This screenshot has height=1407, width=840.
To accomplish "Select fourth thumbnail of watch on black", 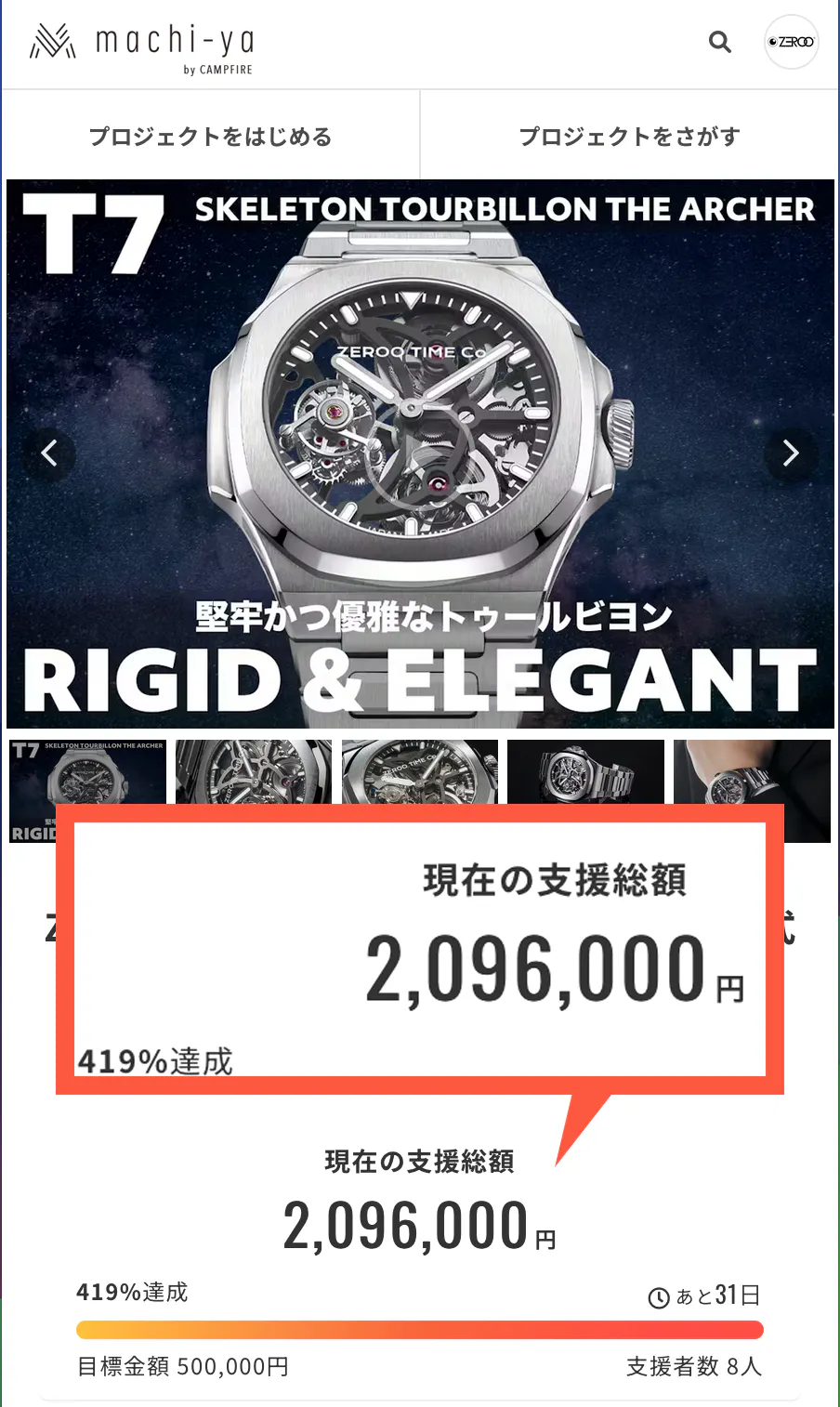I will (x=585, y=772).
